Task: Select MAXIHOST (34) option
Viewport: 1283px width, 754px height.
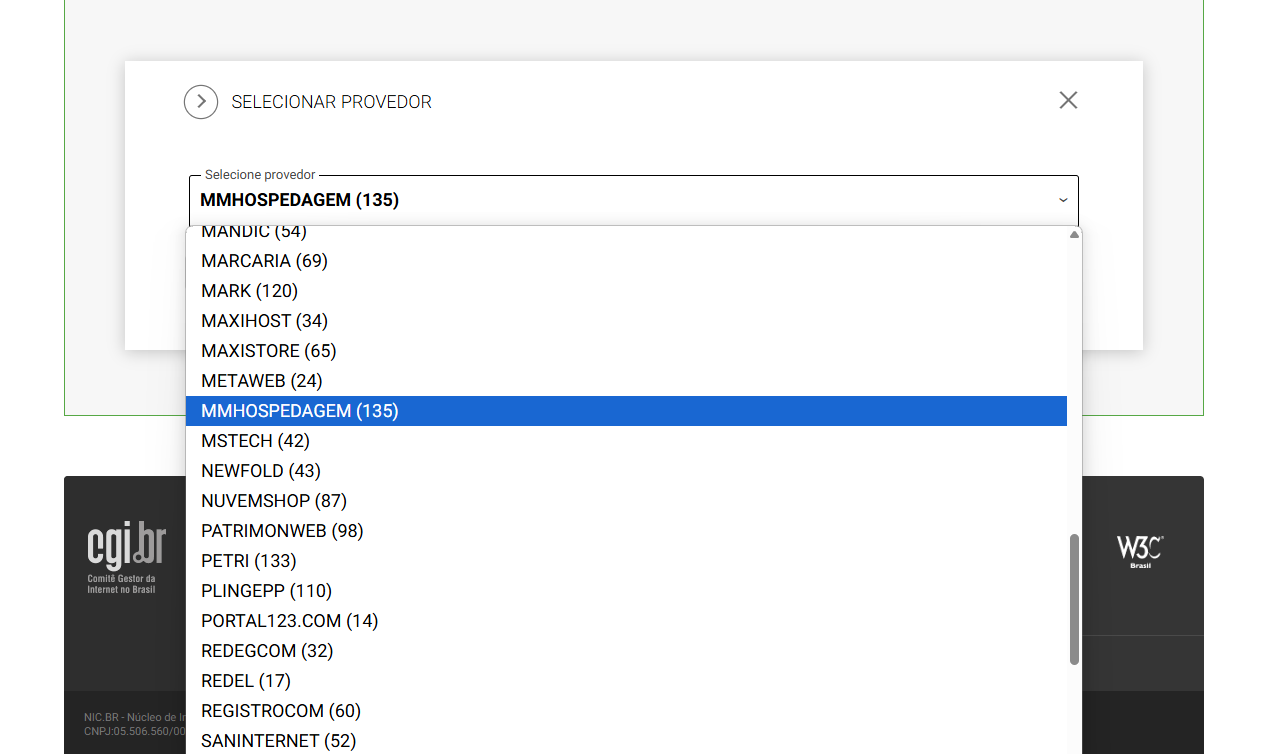Action: [x=626, y=321]
